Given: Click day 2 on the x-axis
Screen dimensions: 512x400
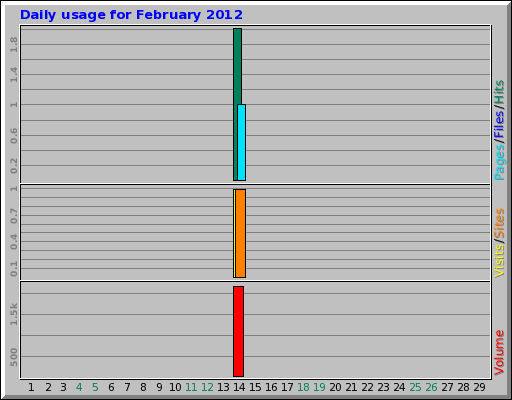Looking at the screenshot, I should (48, 387).
